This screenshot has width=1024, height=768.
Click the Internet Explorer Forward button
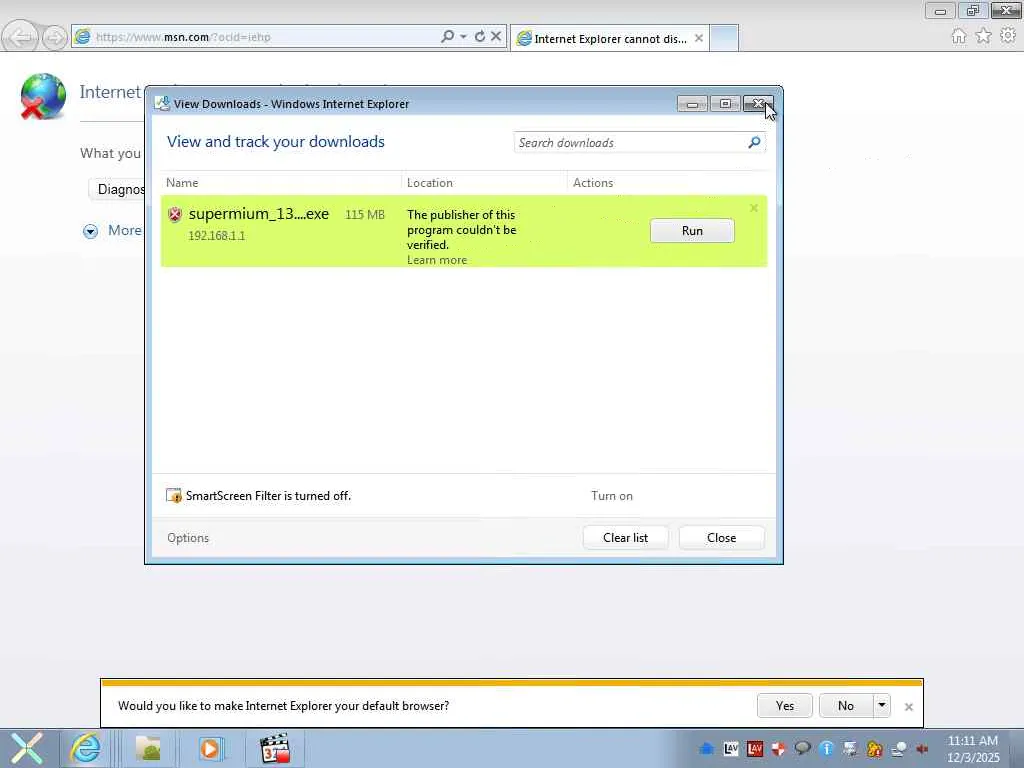[x=54, y=37]
